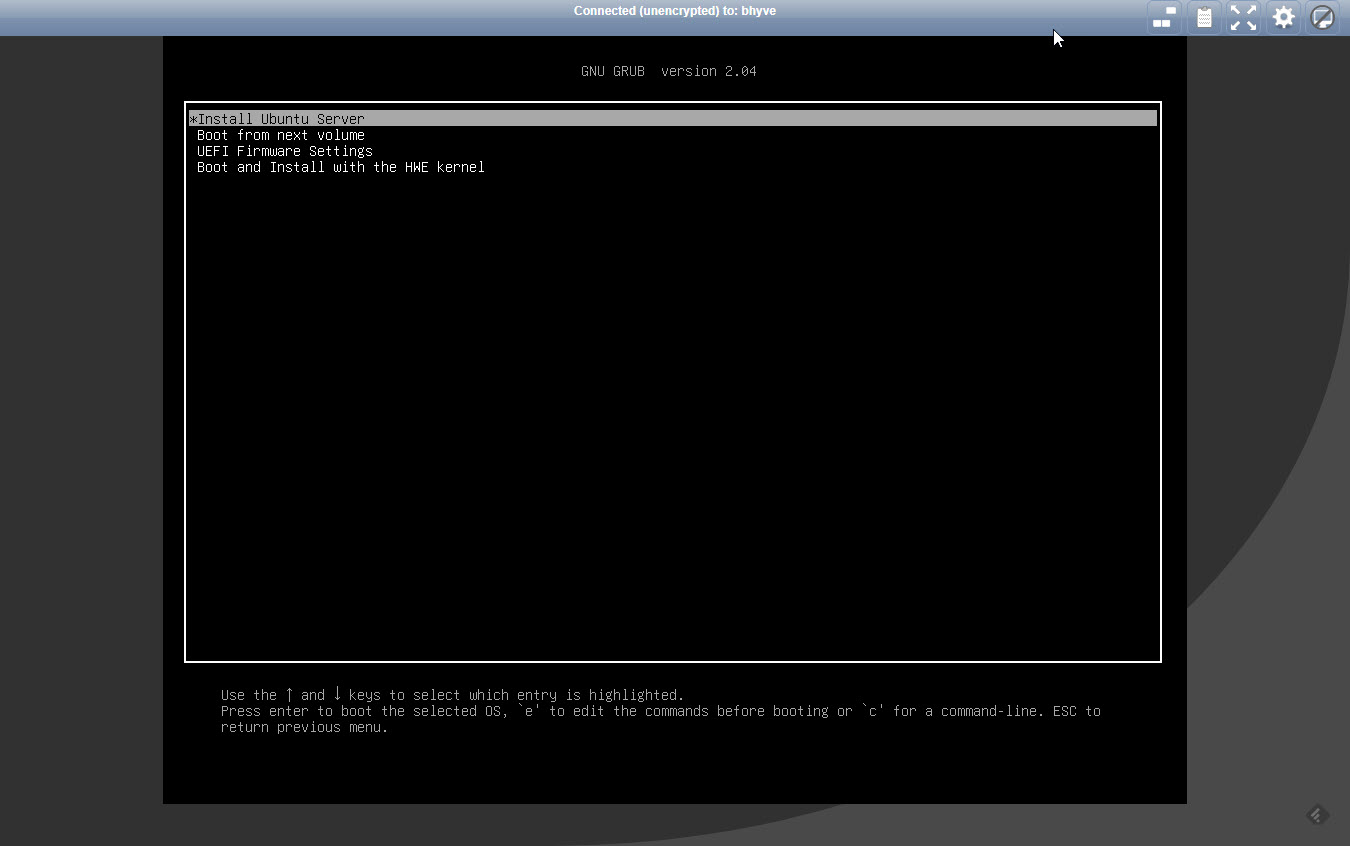Click the small logo icon at bottom-right
This screenshot has width=1350, height=846.
(1317, 815)
